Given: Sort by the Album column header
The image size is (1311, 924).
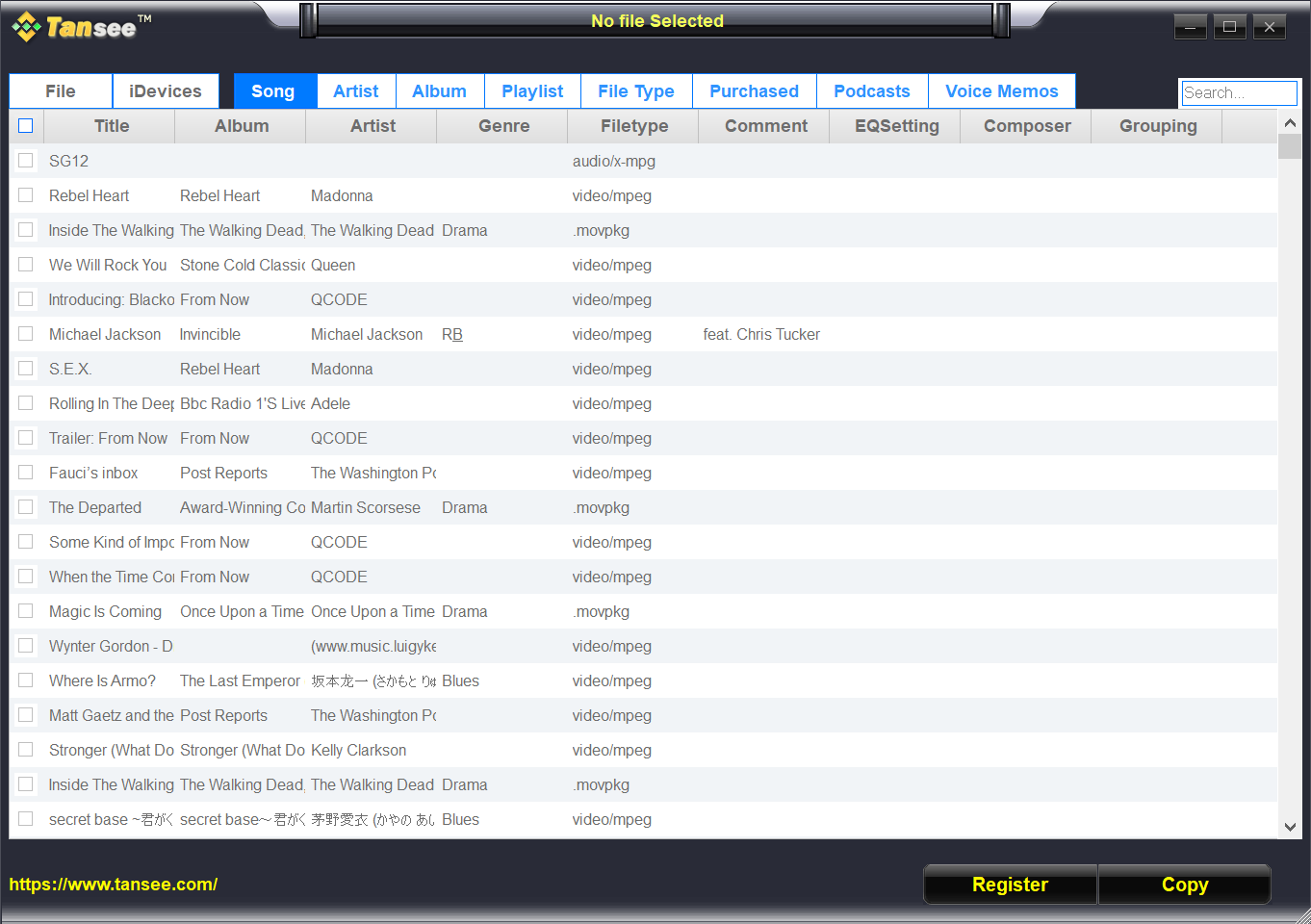Looking at the screenshot, I should [x=242, y=126].
